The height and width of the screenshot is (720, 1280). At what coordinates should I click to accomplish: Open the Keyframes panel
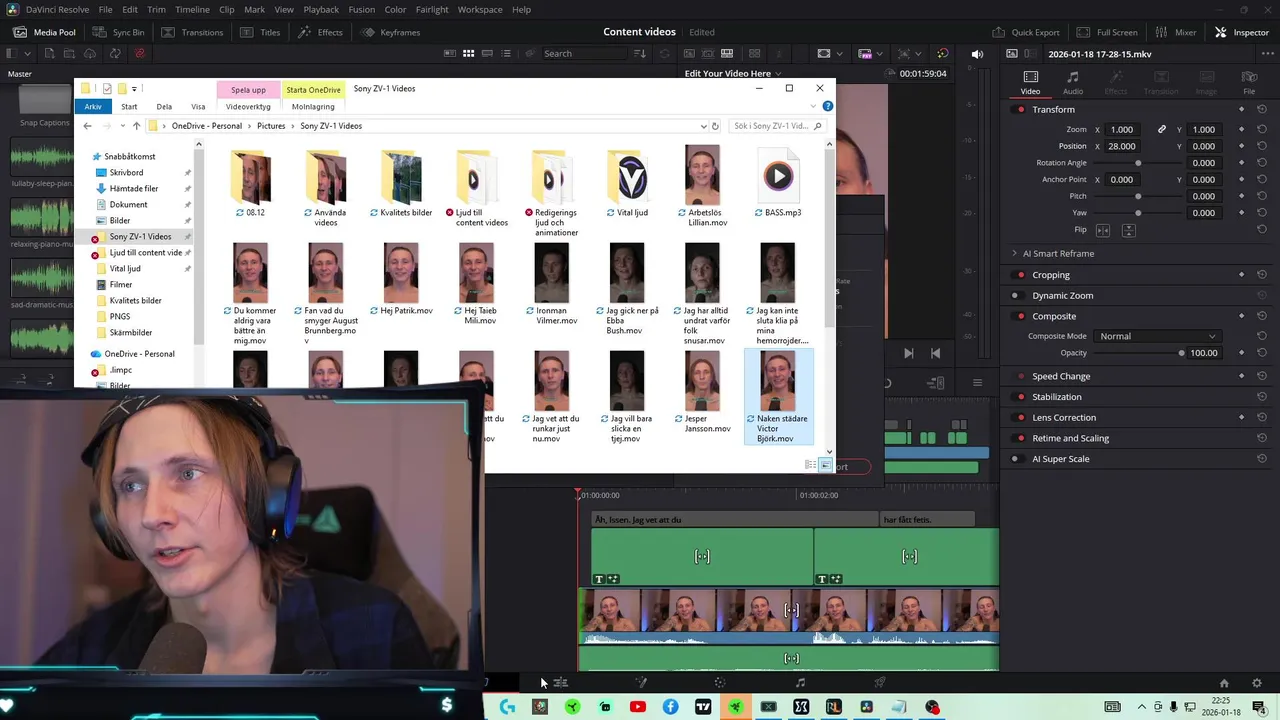pos(391,32)
